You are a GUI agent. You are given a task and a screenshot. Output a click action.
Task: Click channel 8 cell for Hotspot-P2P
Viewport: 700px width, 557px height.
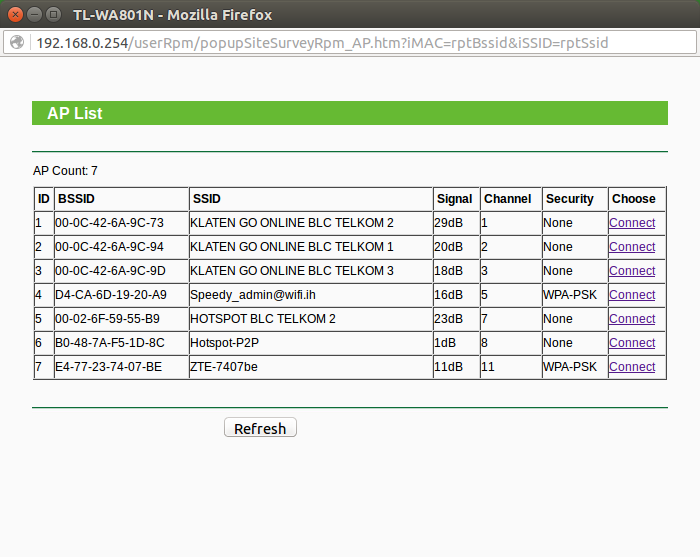(510, 343)
